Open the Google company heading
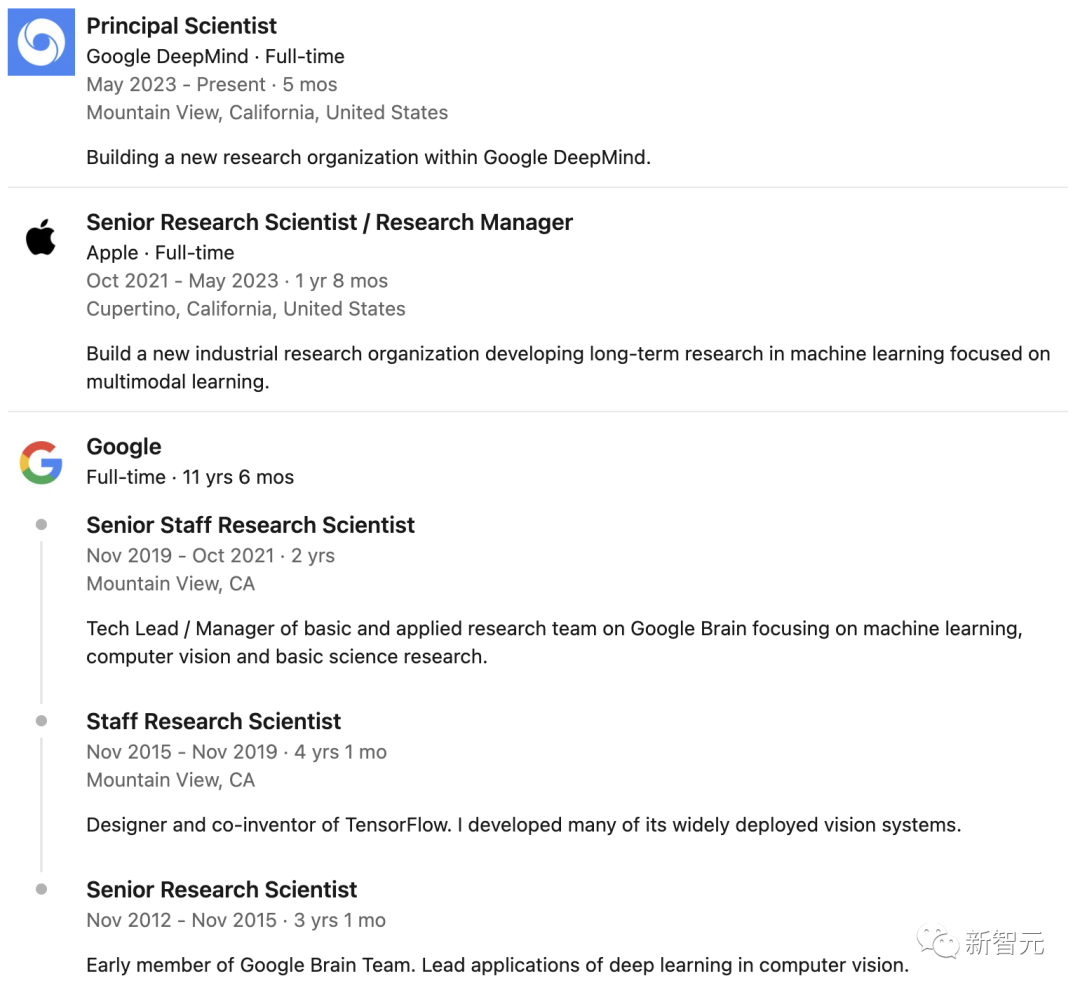The width and height of the screenshot is (1080, 990). (x=123, y=446)
